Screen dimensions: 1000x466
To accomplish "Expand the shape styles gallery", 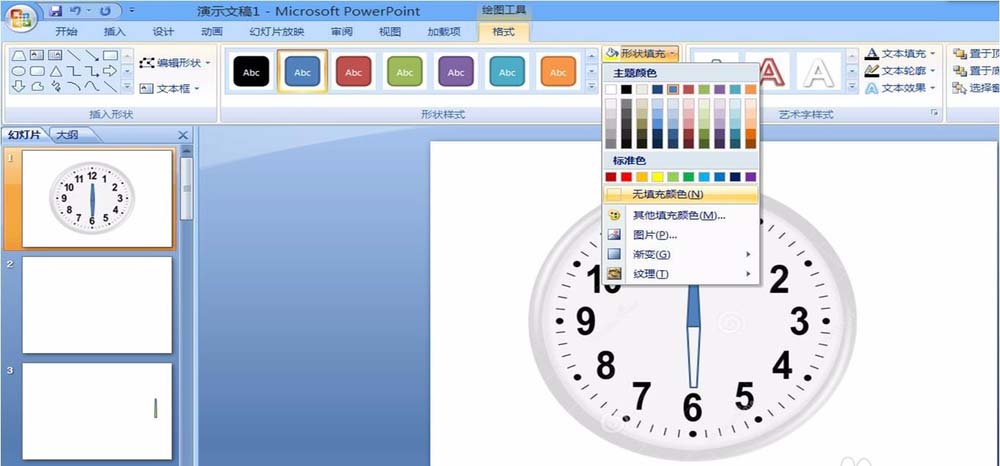I will pos(591,85).
